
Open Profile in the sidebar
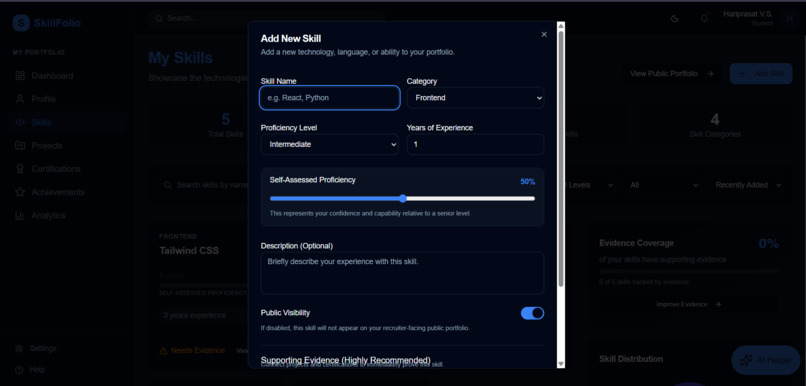pos(67,99)
